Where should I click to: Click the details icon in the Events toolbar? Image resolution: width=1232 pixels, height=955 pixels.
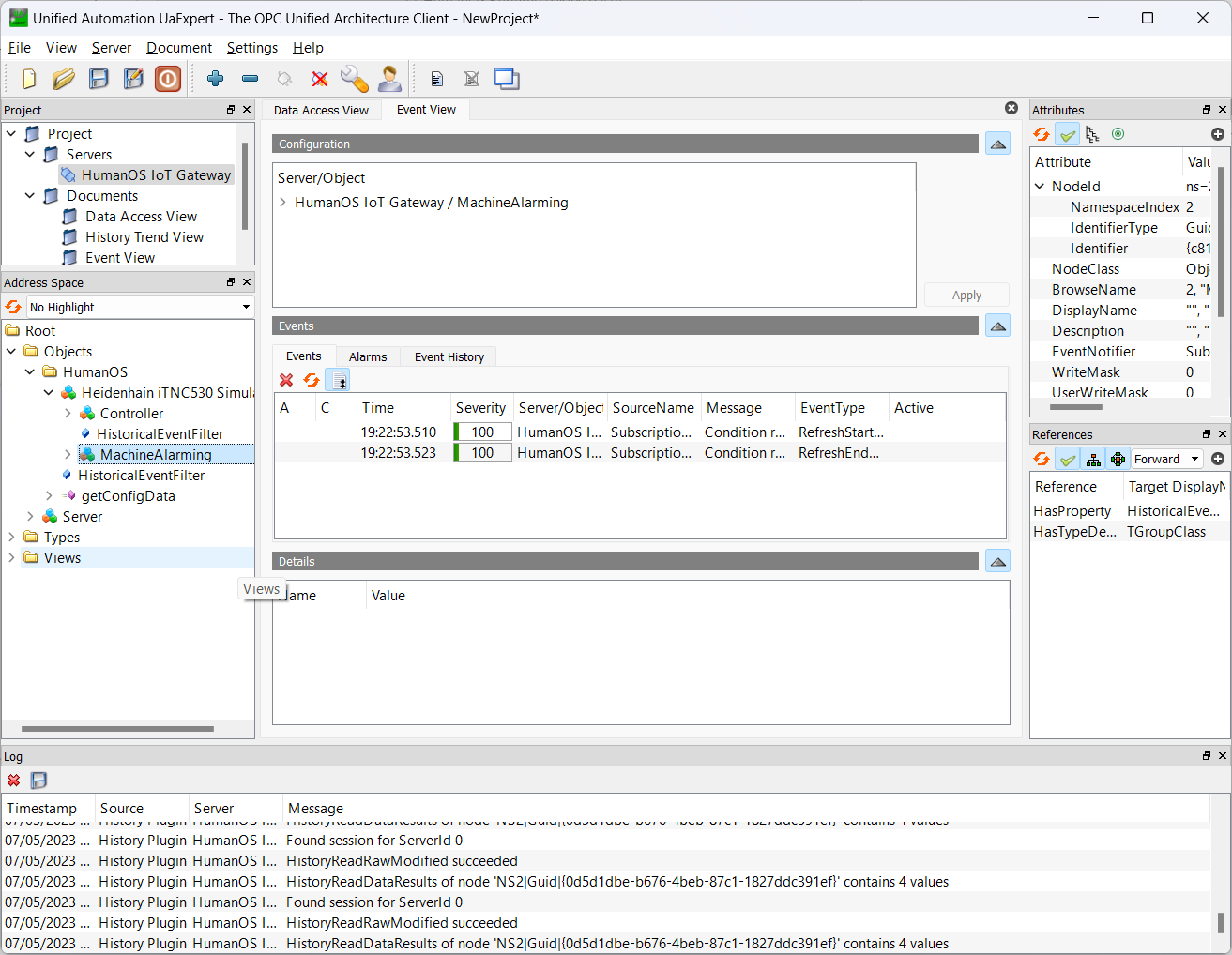[x=338, y=380]
